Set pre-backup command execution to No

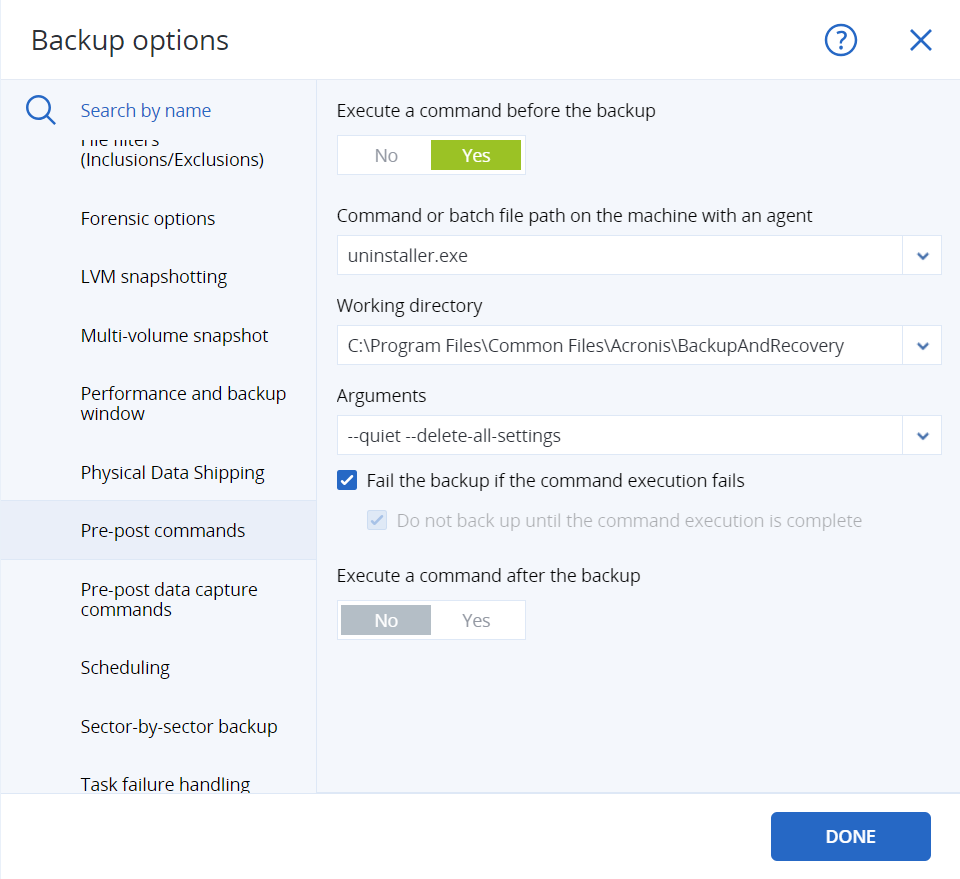pyautogui.click(x=386, y=155)
